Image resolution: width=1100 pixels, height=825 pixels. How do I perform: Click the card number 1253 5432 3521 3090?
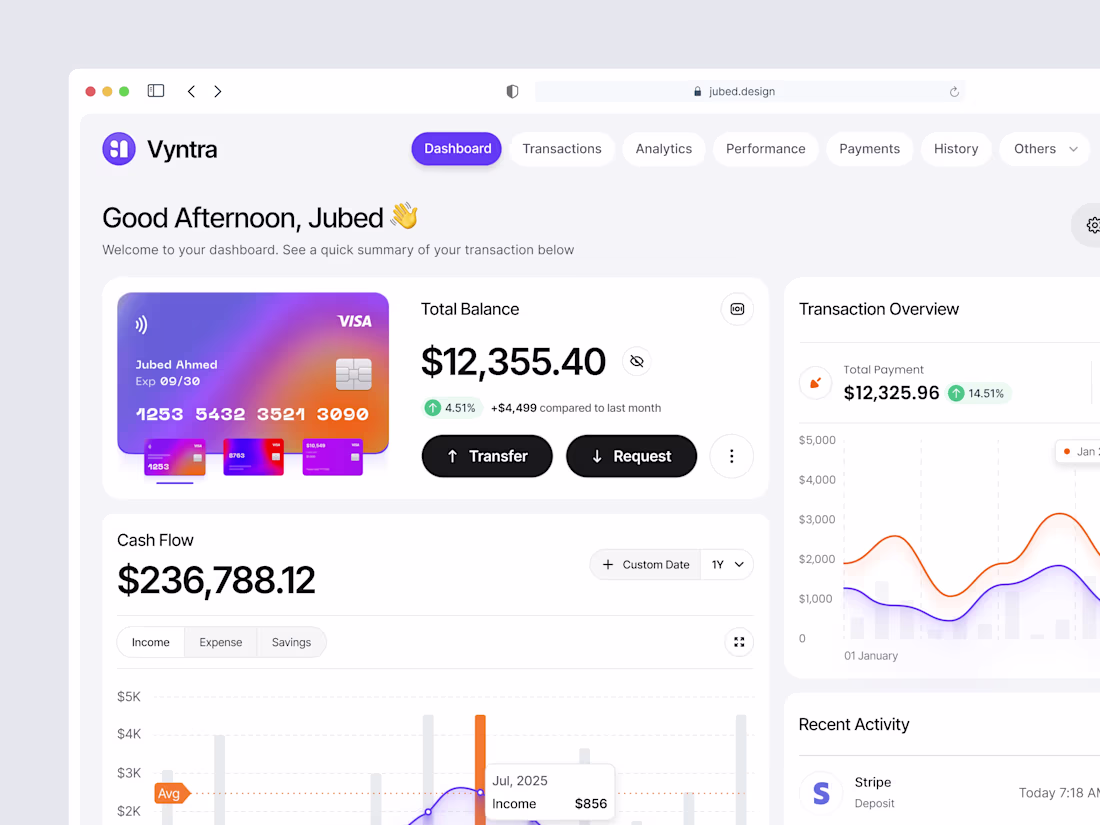(252, 414)
